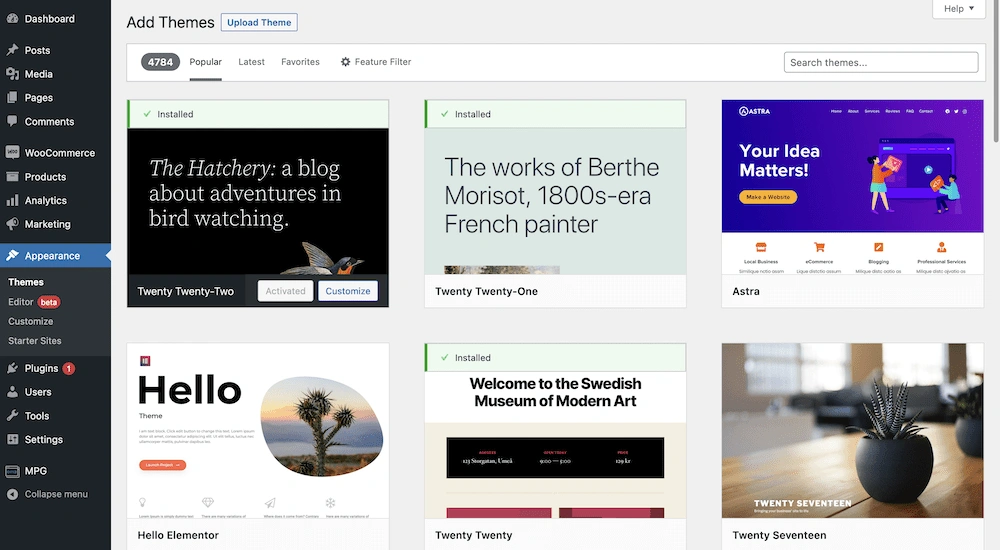Click the Plugins icon in sidebar
1000x550 pixels.
12,368
